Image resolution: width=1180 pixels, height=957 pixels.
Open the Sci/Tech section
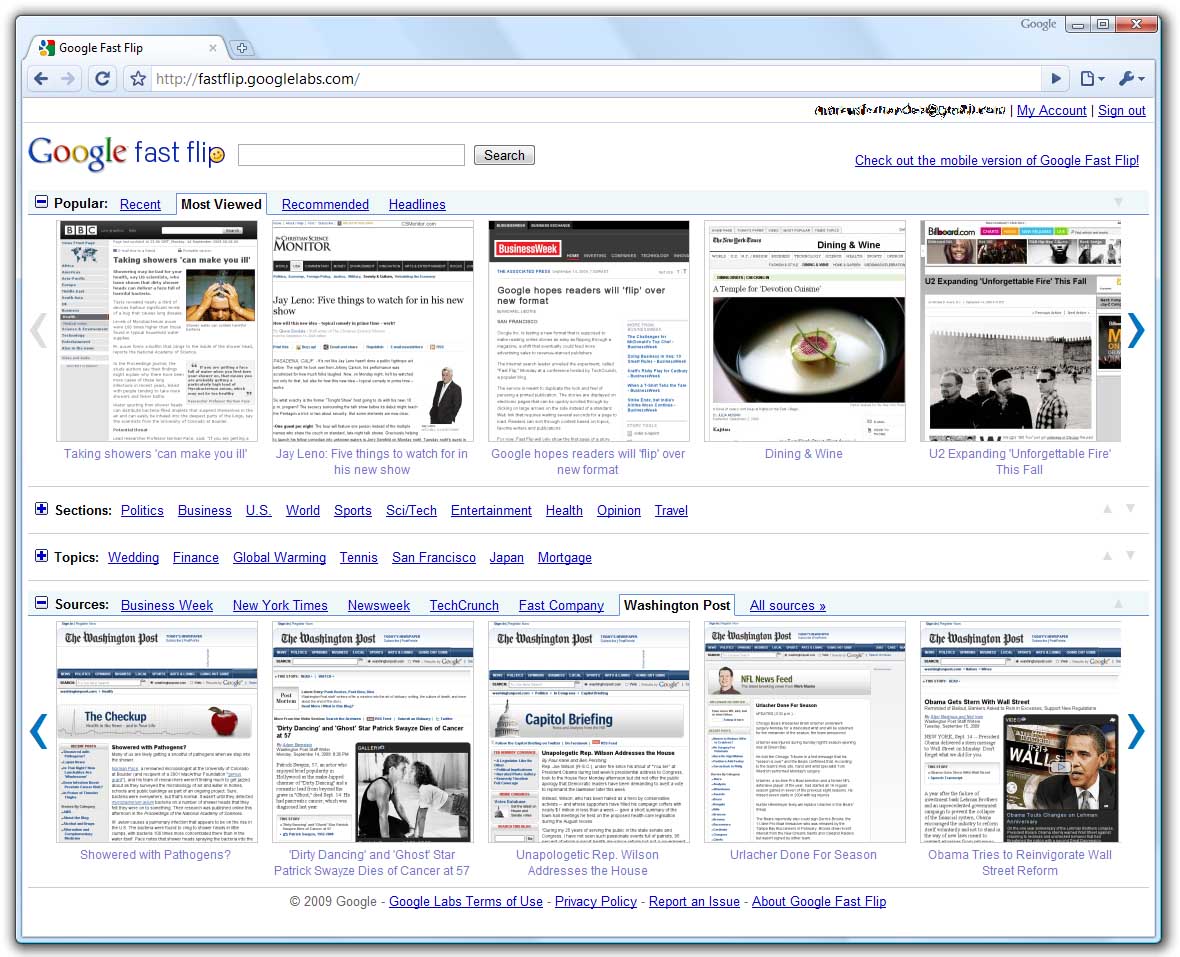(411, 511)
